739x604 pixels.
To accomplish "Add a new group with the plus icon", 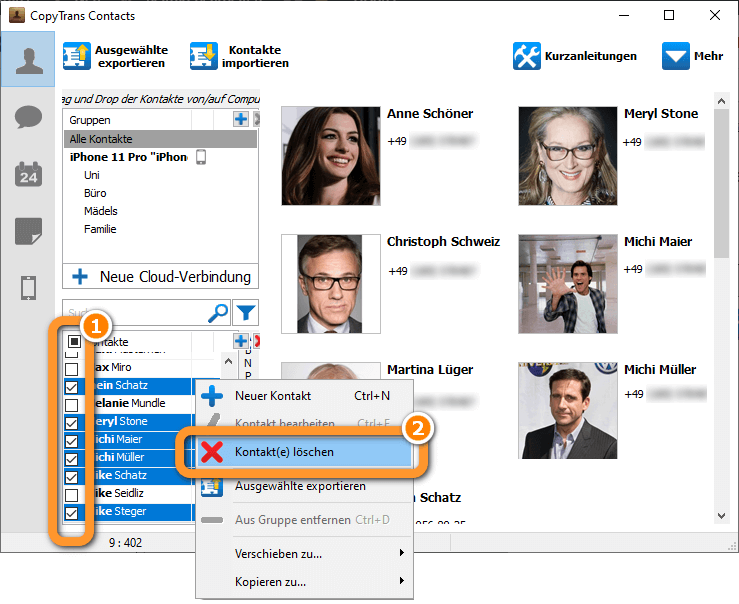I will pos(241,119).
